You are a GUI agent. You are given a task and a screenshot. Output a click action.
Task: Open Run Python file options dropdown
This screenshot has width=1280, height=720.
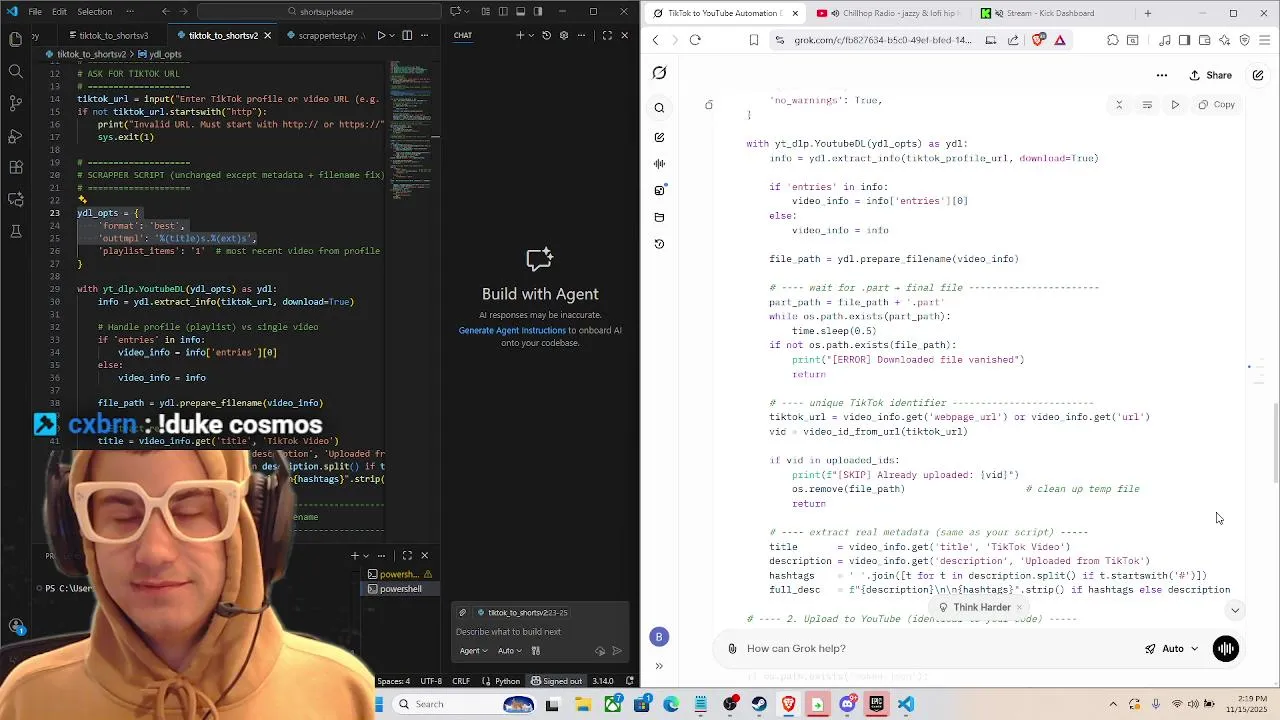[x=392, y=35]
